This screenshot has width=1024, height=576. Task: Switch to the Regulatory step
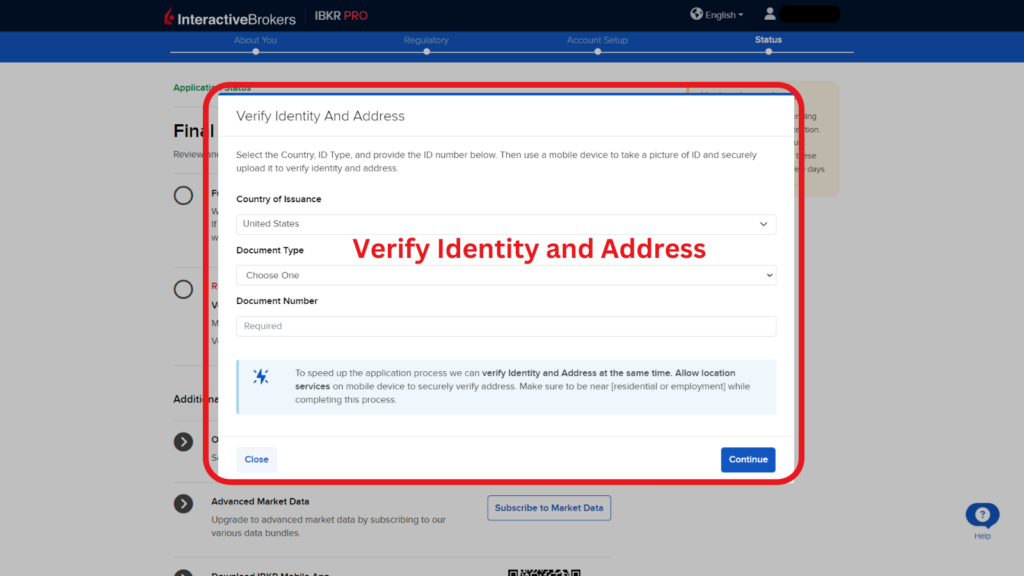[426, 40]
